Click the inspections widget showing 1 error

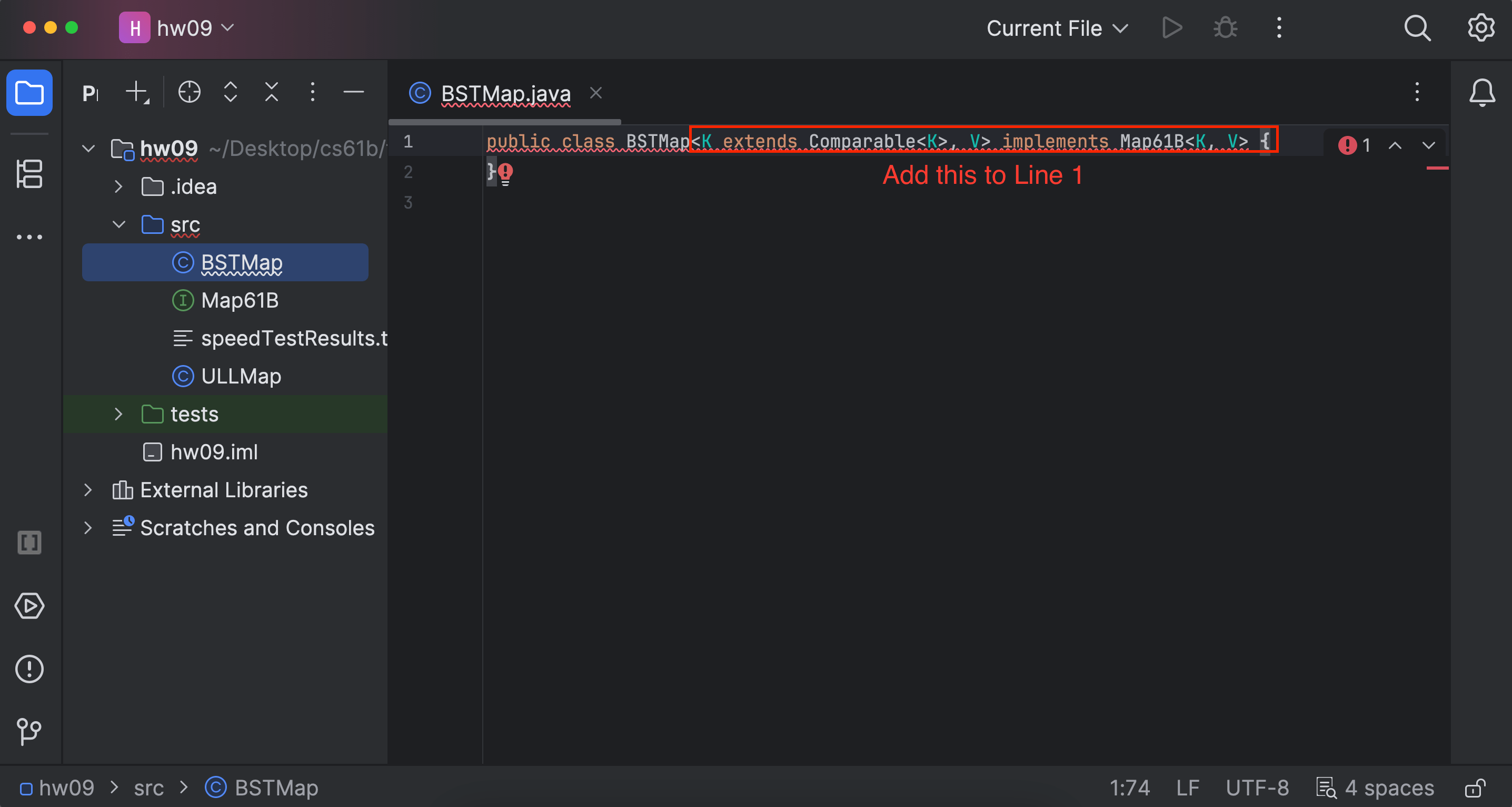click(1354, 145)
